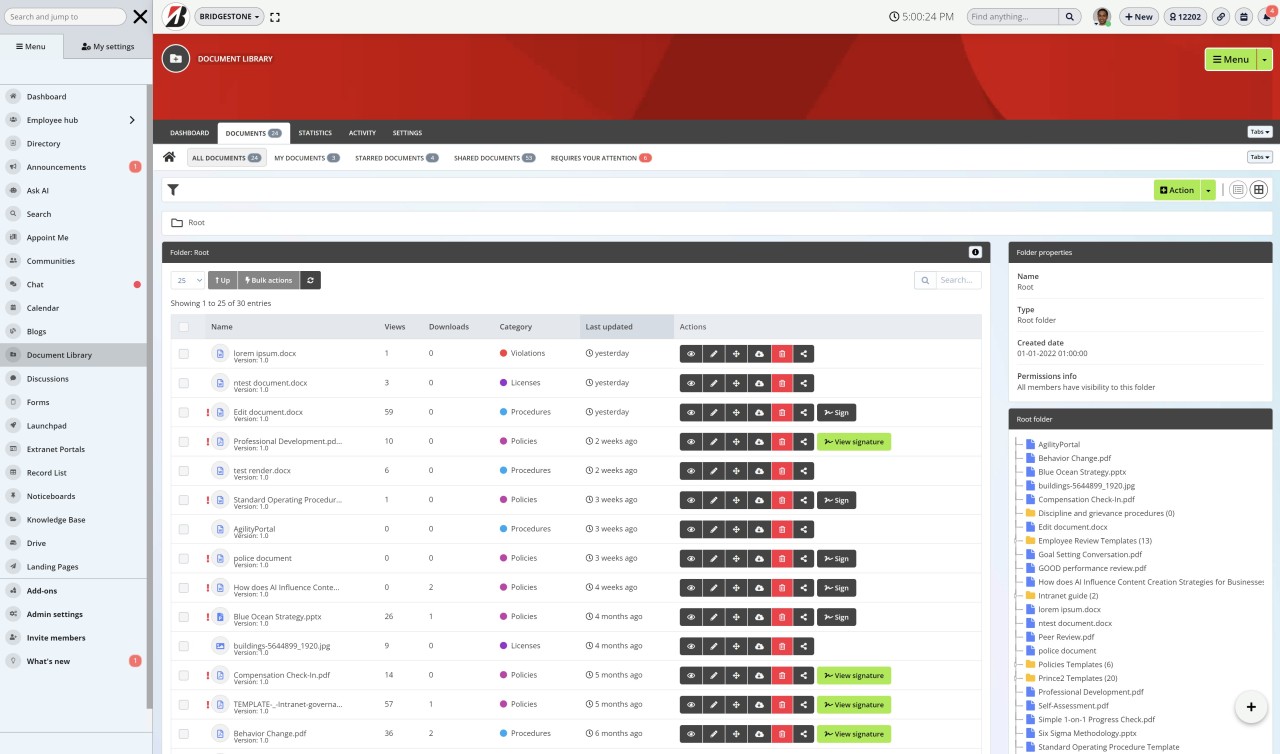Click the green Action button

coord(1177,189)
